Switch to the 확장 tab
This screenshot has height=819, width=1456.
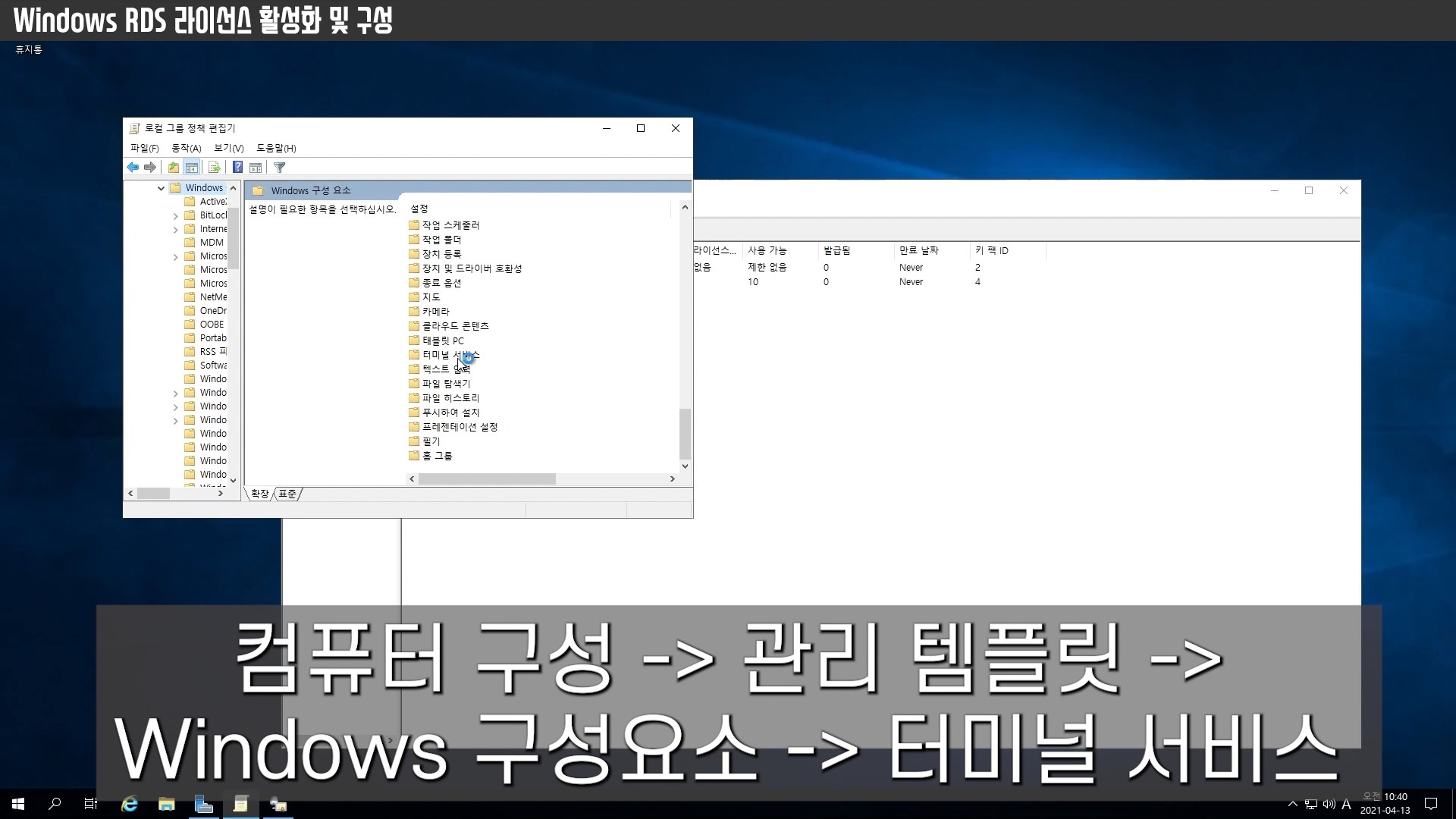[260, 494]
